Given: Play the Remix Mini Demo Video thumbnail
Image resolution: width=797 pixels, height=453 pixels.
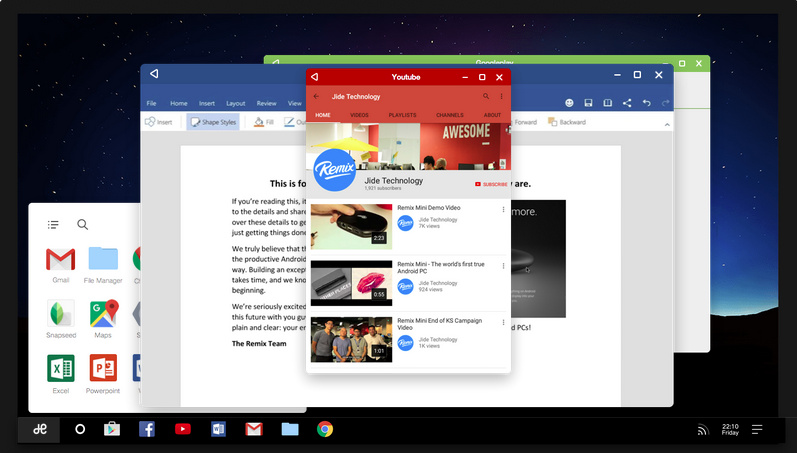Looking at the screenshot, I should (x=351, y=227).
